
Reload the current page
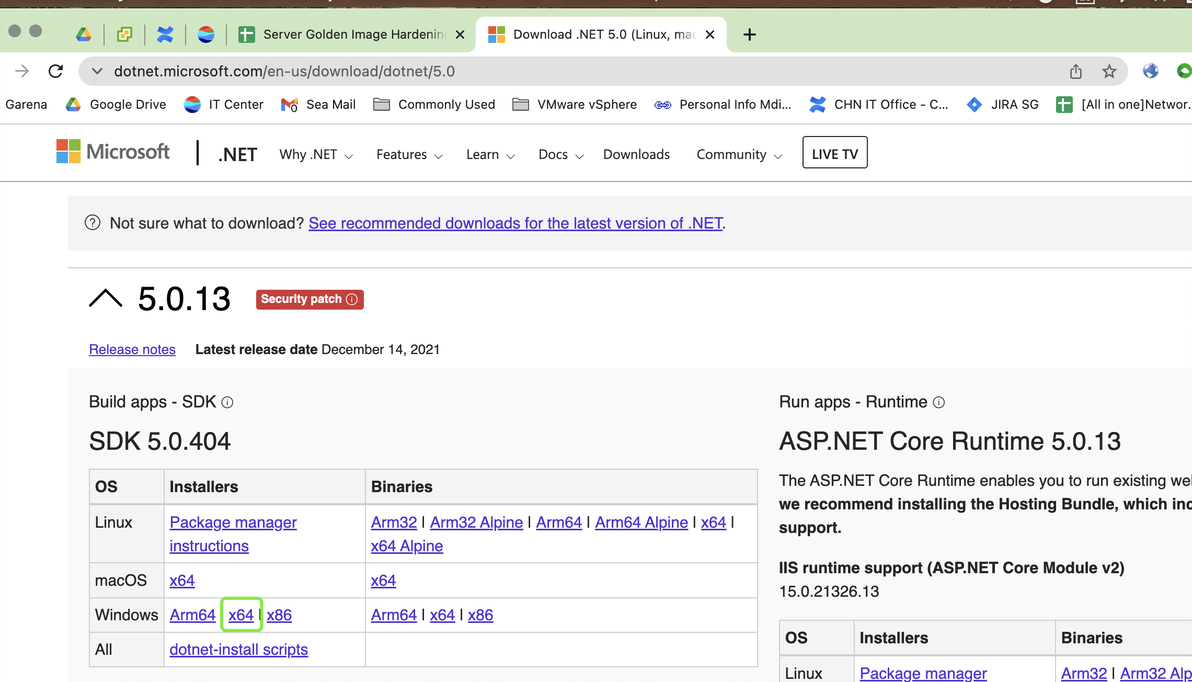coord(55,71)
